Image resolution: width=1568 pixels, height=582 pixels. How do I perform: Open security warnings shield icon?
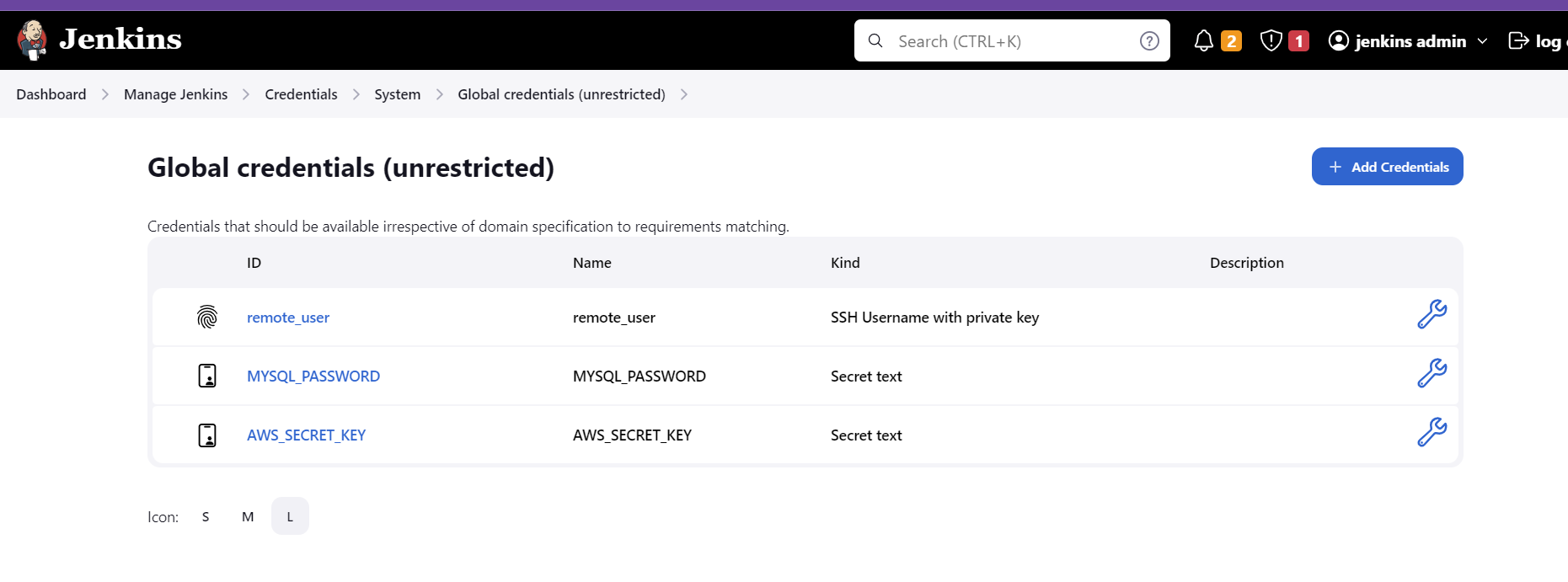click(x=1271, y=40)
